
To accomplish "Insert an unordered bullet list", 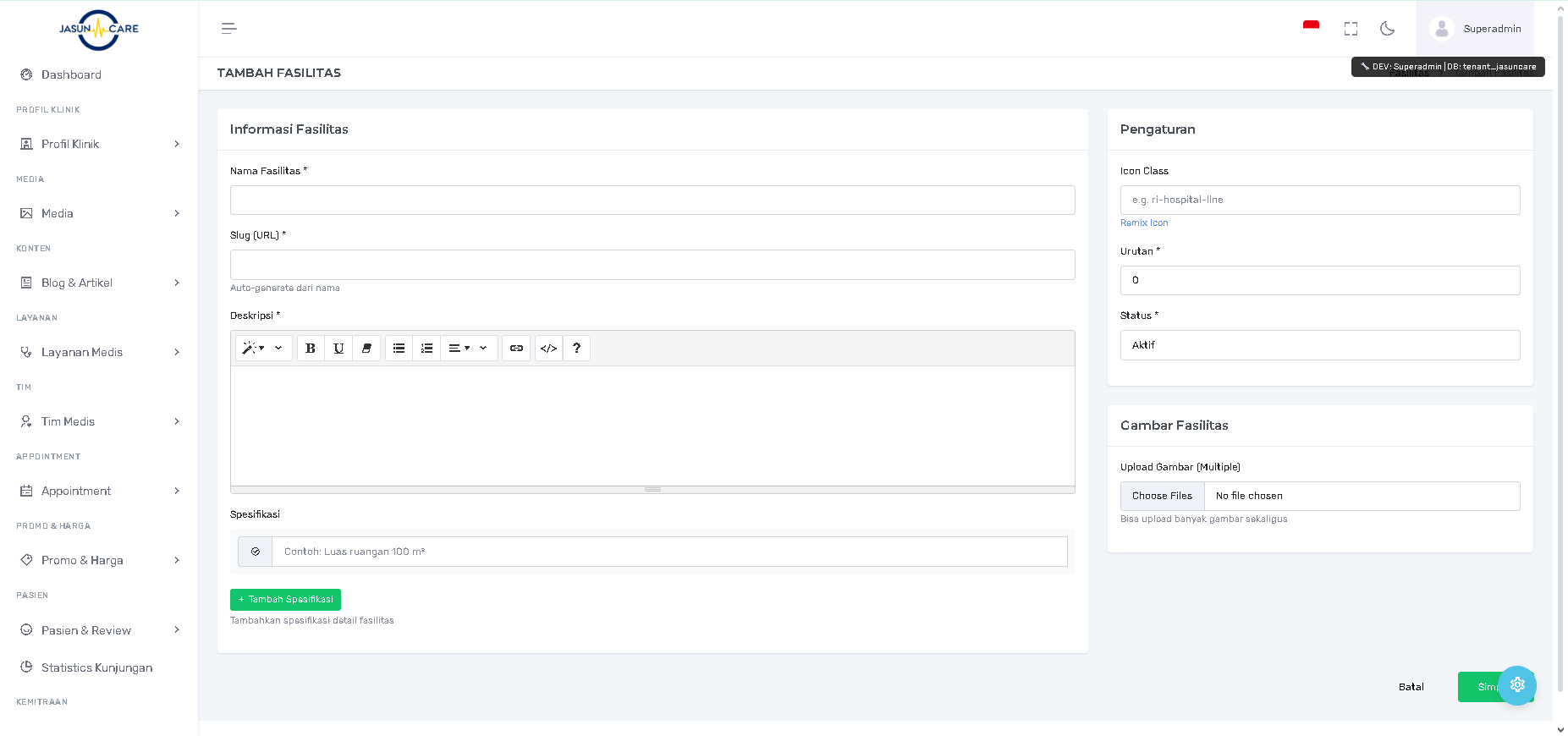I will click(399, 349).
